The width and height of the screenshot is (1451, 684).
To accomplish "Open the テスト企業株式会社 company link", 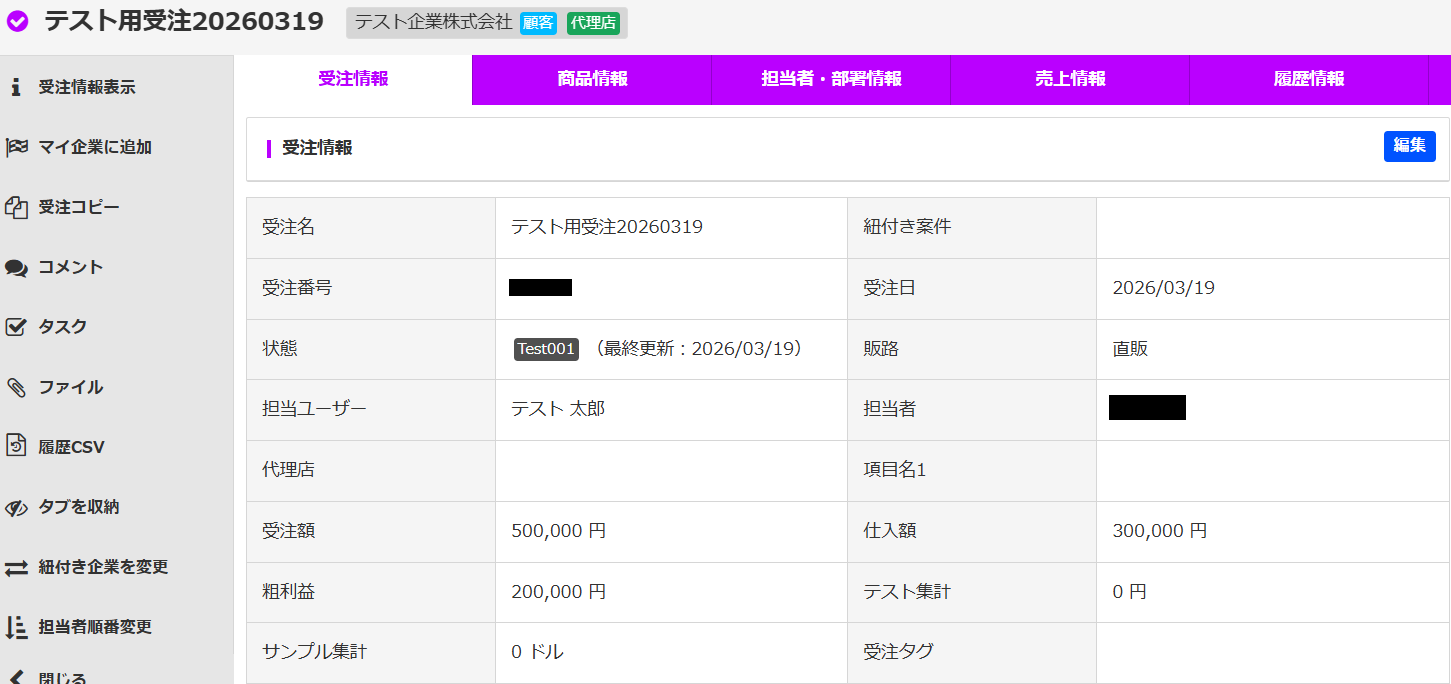I will (433, 23).
